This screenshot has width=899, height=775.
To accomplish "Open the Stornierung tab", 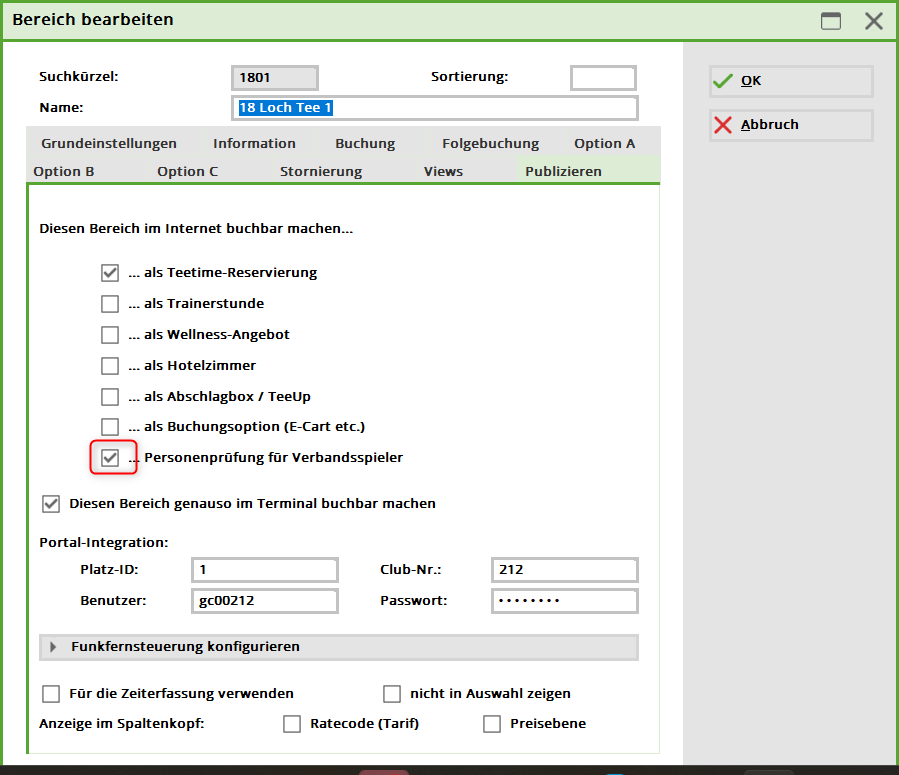I will click(x=320, y=171).
